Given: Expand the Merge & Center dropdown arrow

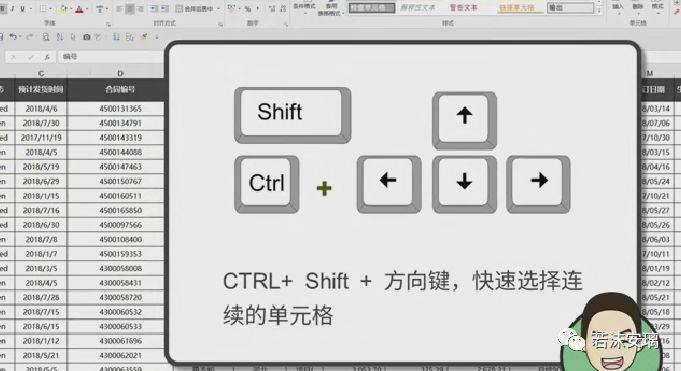Looking at the screenshot, I should point(218,9).
